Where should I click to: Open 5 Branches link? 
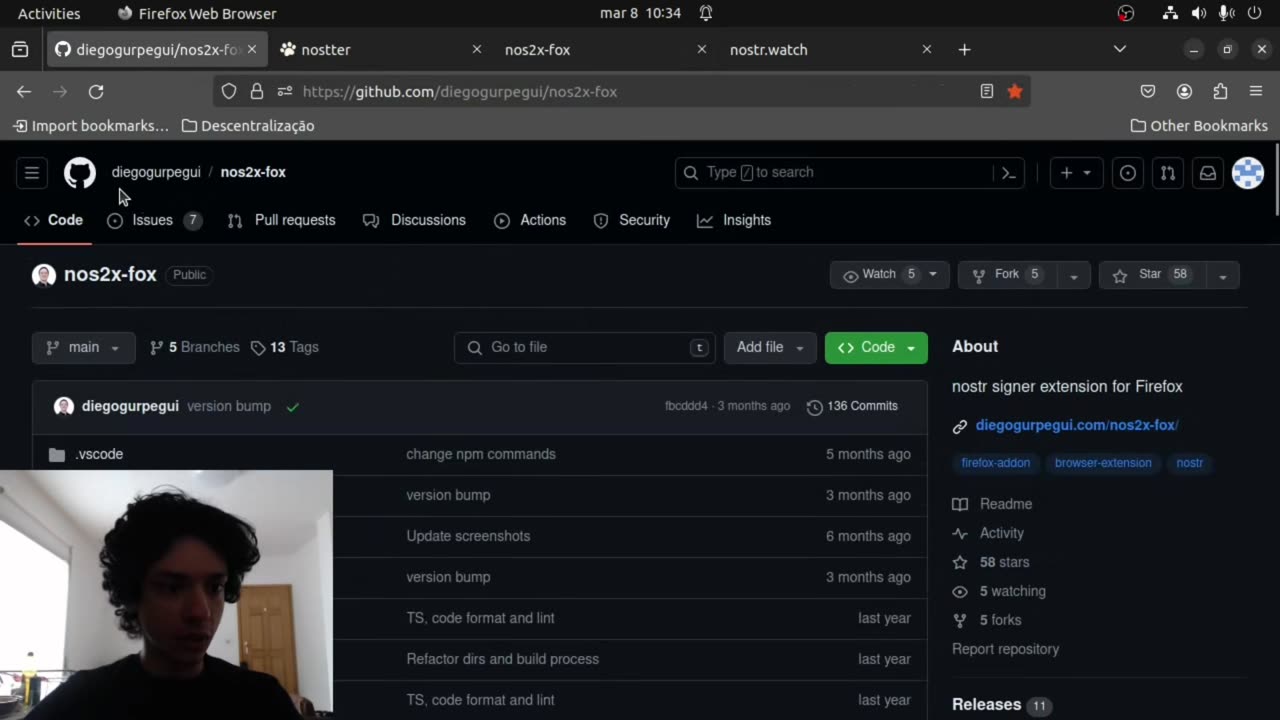pyautogui.click(x=195, y=347)
